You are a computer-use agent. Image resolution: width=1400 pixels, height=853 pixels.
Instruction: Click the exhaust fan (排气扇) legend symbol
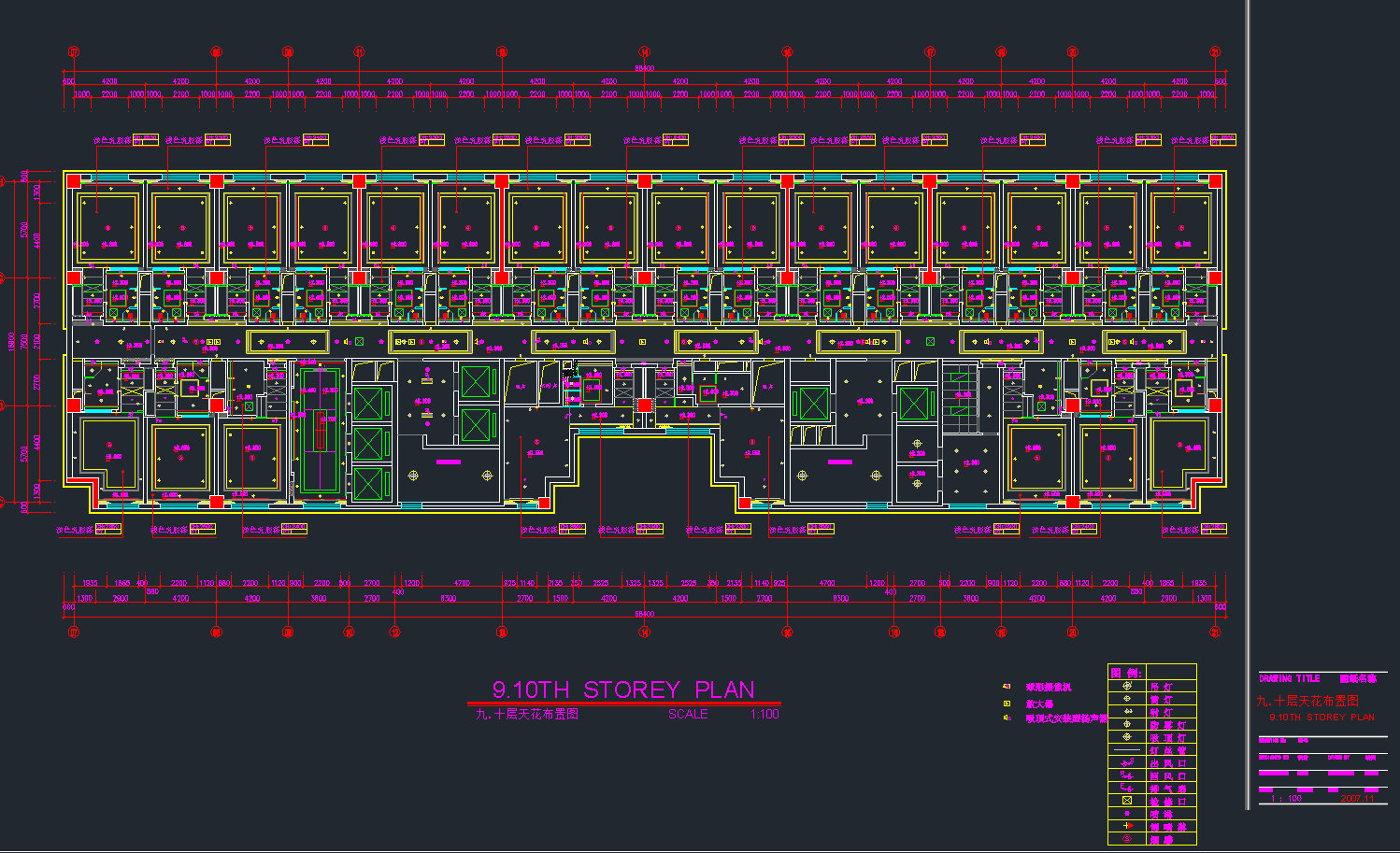1126,789
